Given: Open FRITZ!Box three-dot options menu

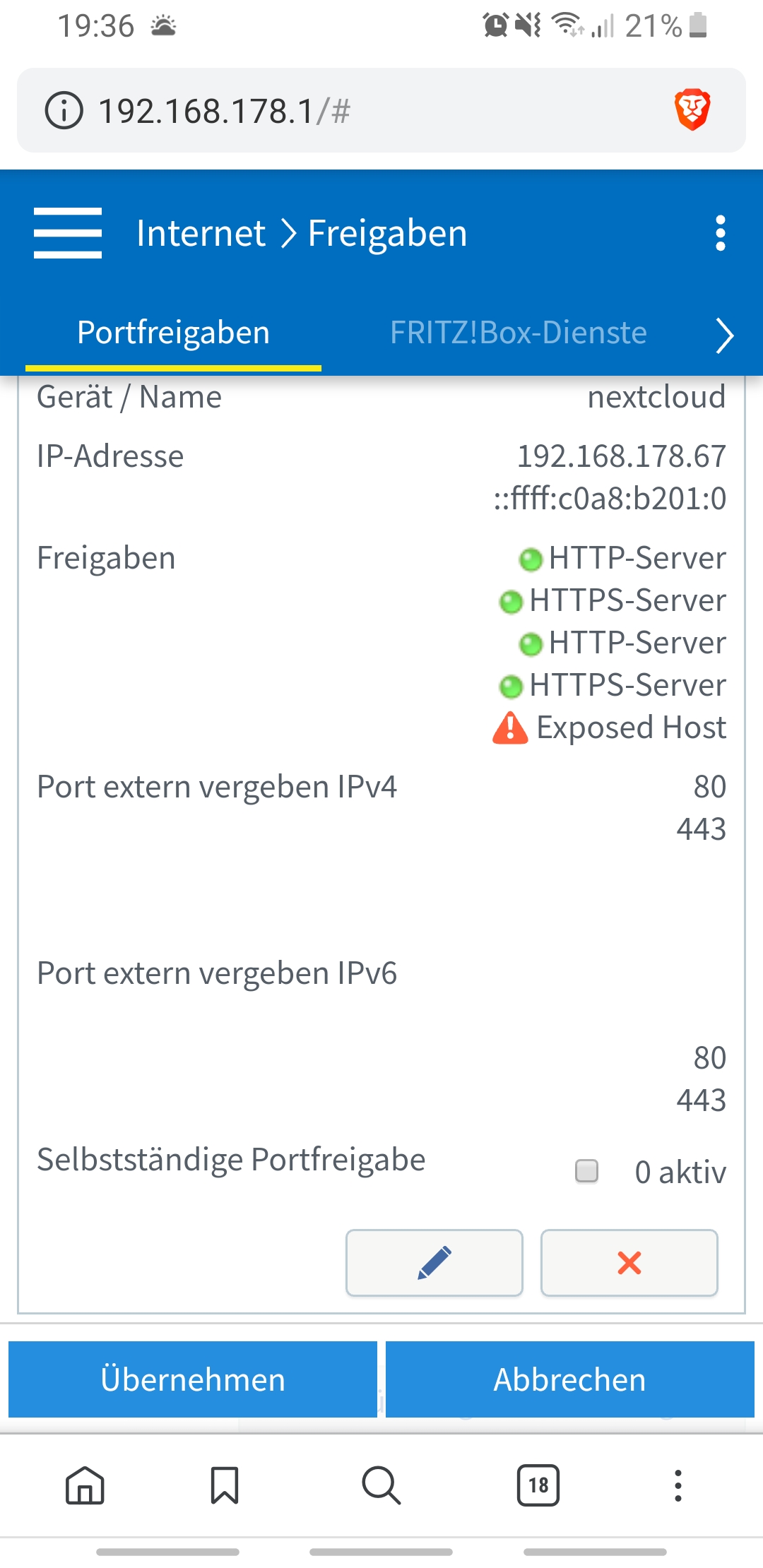Looking at the screenshot, I should pyautogui.click(x=720, y=233).
